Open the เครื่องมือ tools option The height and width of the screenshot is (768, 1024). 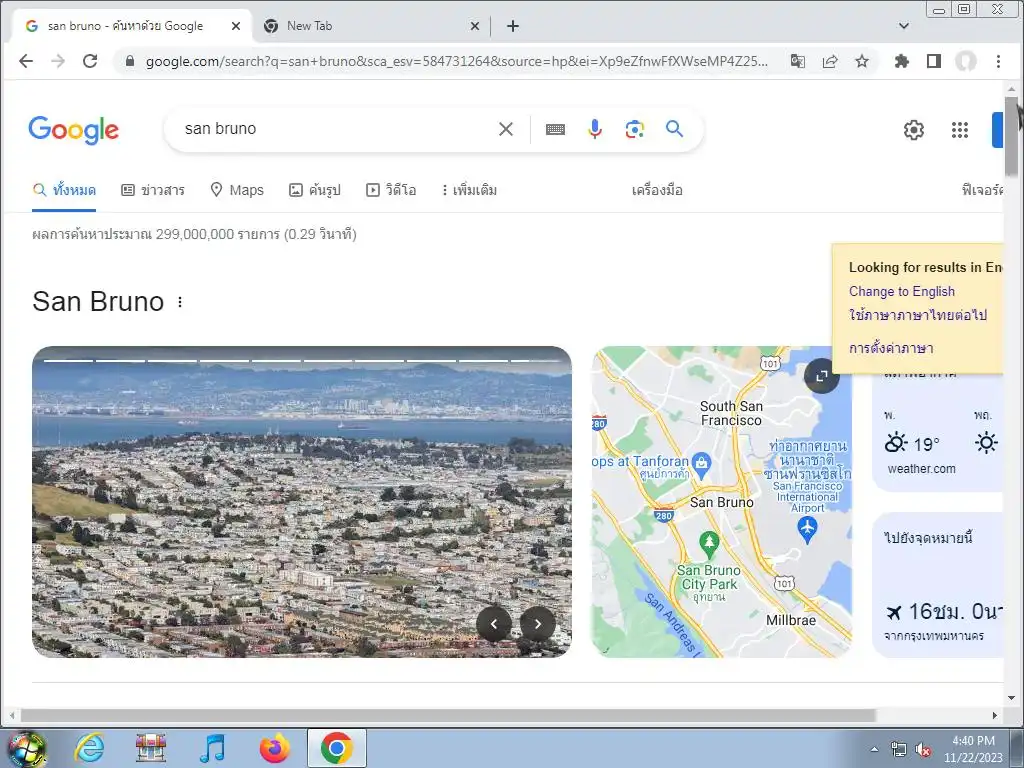click(x=657, y=190)
